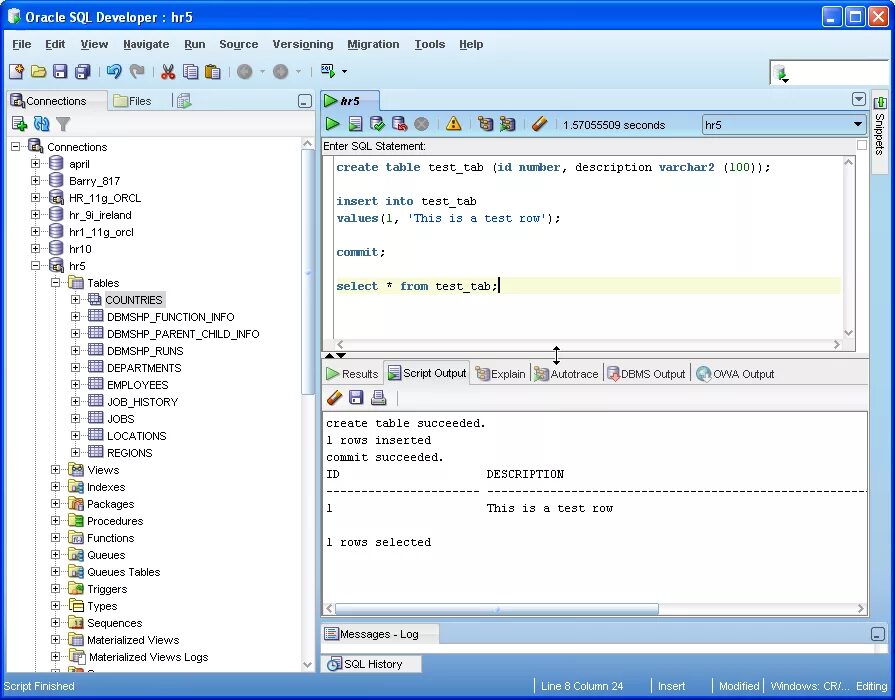Click the Commit icon in worksheet toolbar
Viewport: 895px width, 700px height.
point(377,124)
